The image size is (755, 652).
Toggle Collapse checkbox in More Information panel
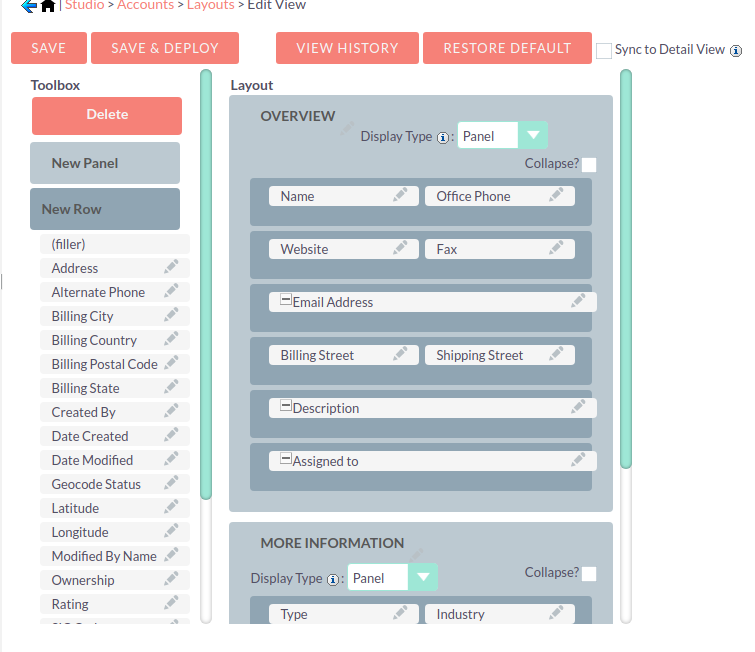(x=589, y=574)
